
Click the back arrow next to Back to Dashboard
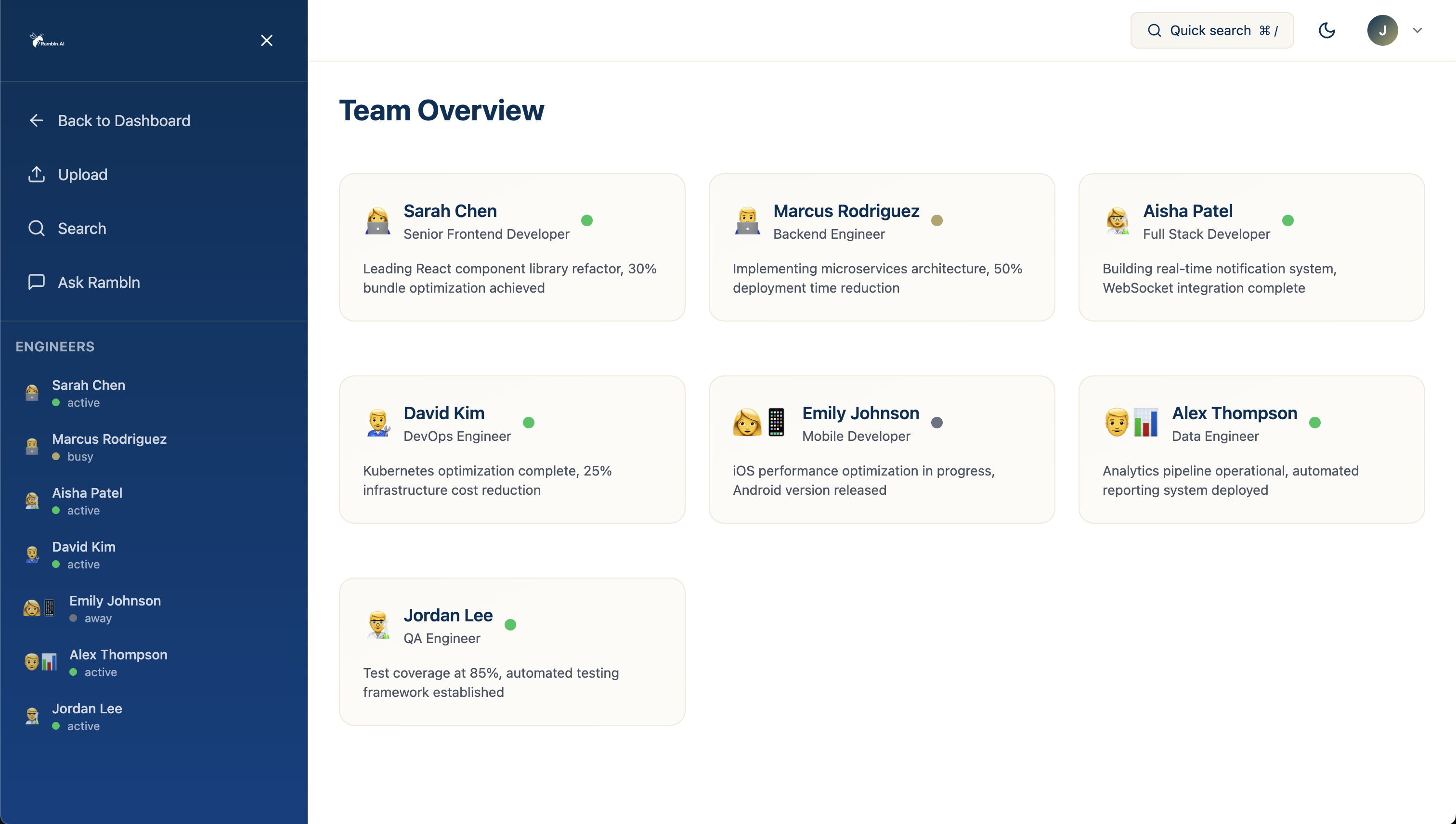[x=36, y=120]
